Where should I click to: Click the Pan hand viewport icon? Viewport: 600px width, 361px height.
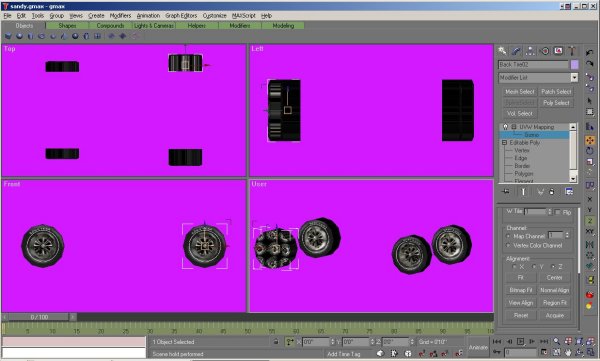(x=568, y=352)
